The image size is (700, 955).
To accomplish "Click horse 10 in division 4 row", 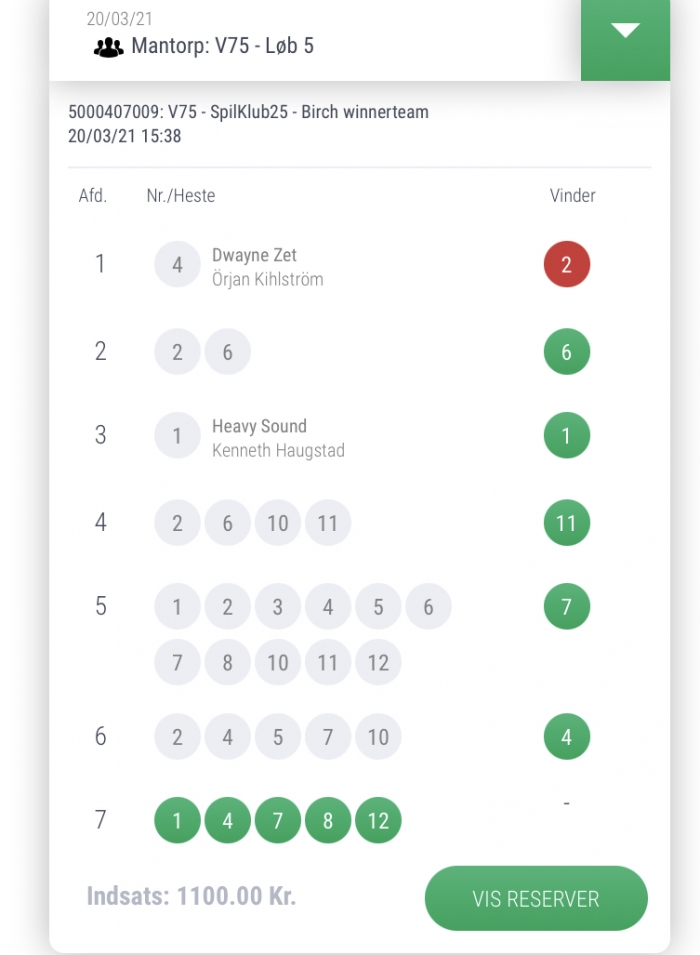I will [x=278, y=523].
